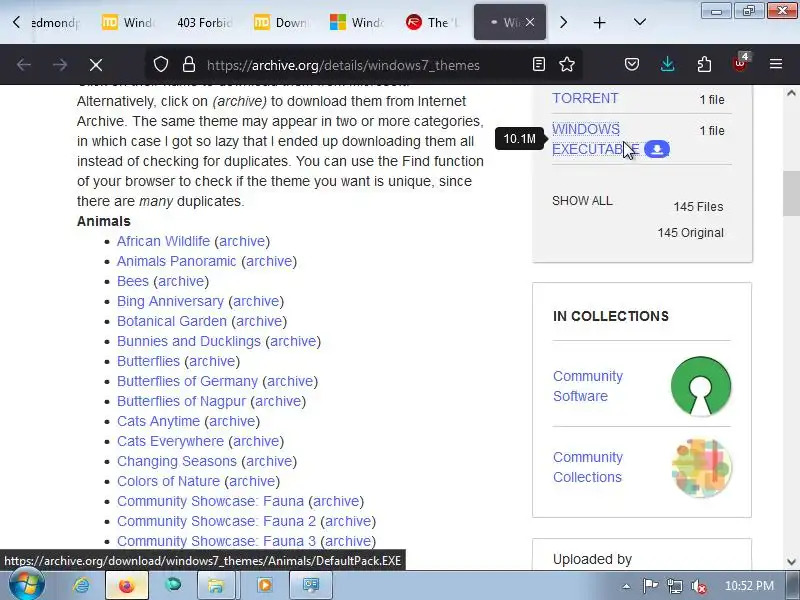Switch to the edmond tab
Screen dimensions: 800x600
tap(55, 22)
